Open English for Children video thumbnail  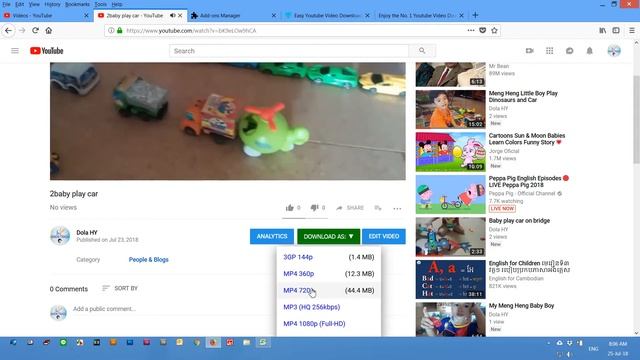pyautogui.click(x=451, y=280)
